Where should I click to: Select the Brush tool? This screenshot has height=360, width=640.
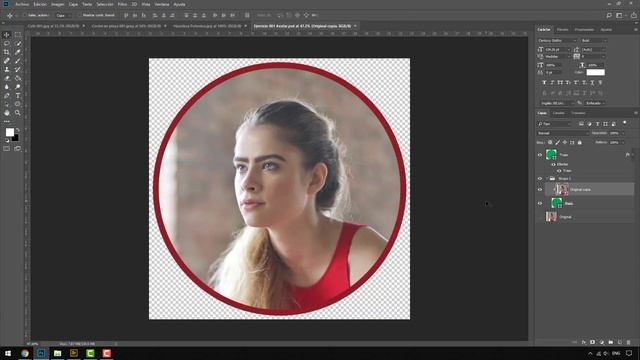(x=18, y=61)
